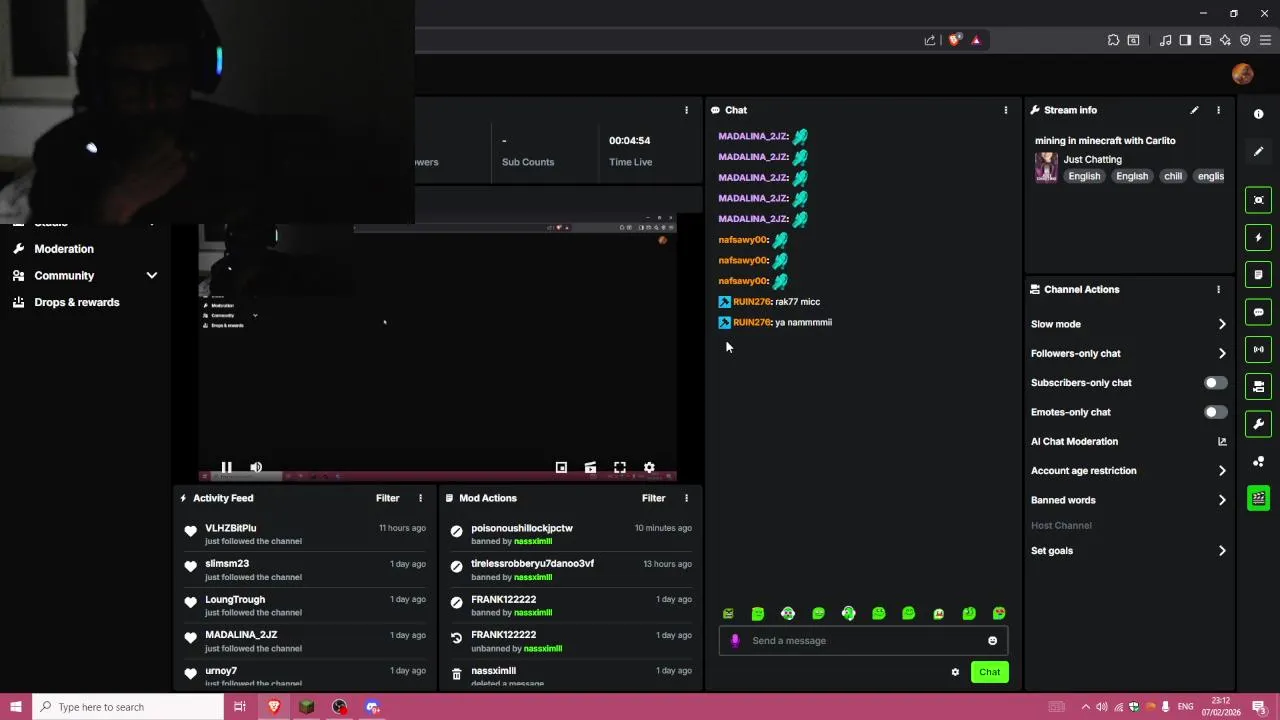Open chat settings gear icon
The height and width of the screenshot is (720, 1280).
[955, 672]
